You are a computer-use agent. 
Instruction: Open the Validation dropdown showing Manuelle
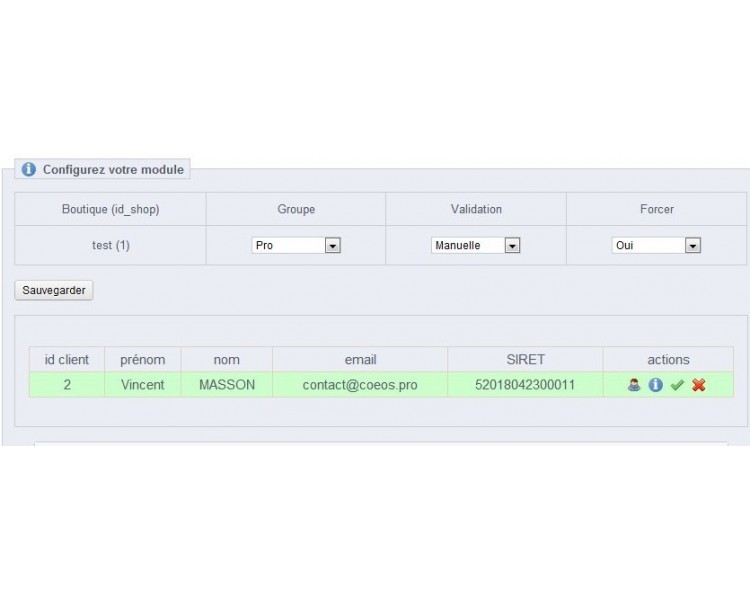coord(476,245)
